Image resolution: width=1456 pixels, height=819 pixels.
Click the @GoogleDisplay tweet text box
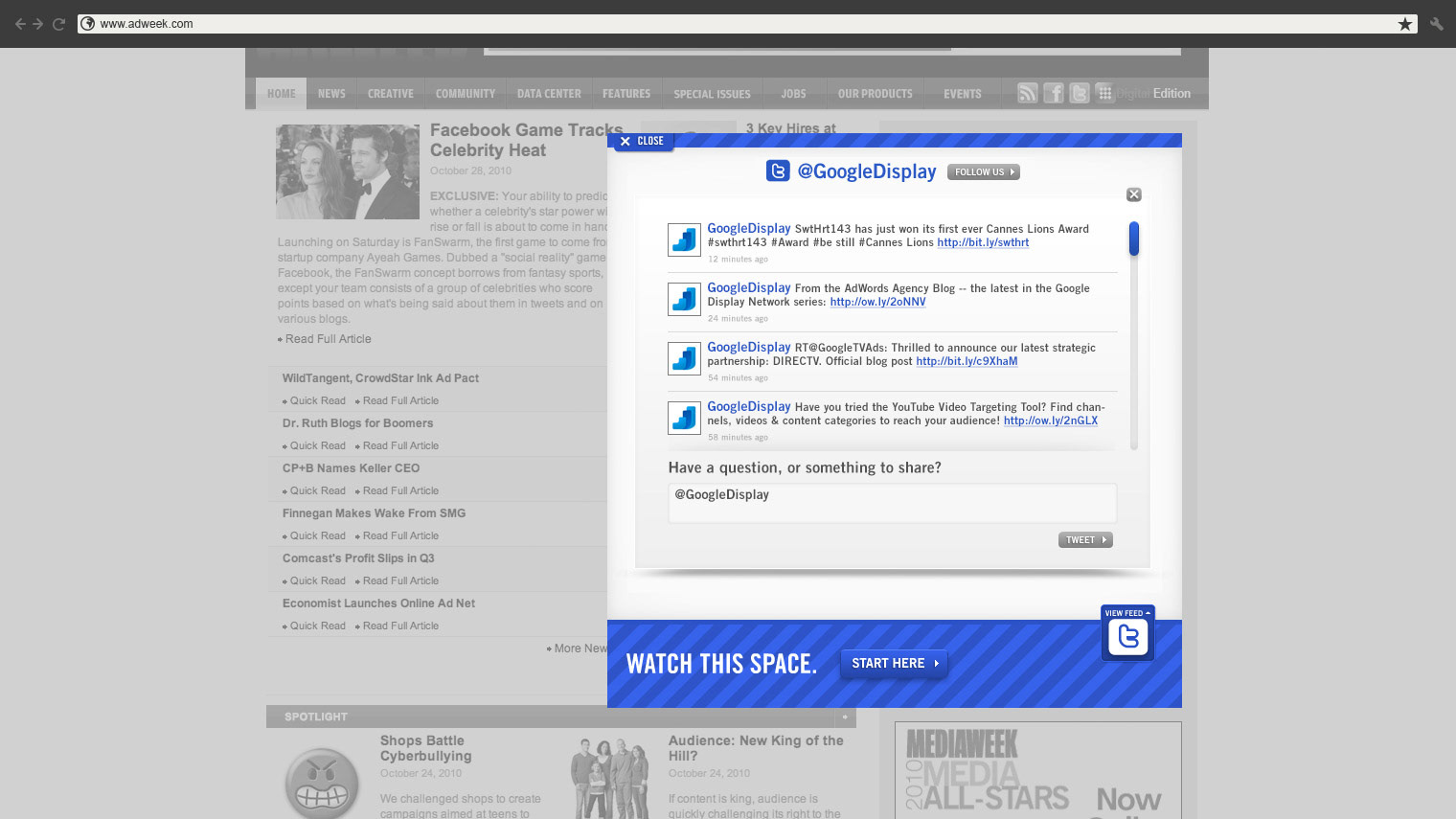click(892, 503)
